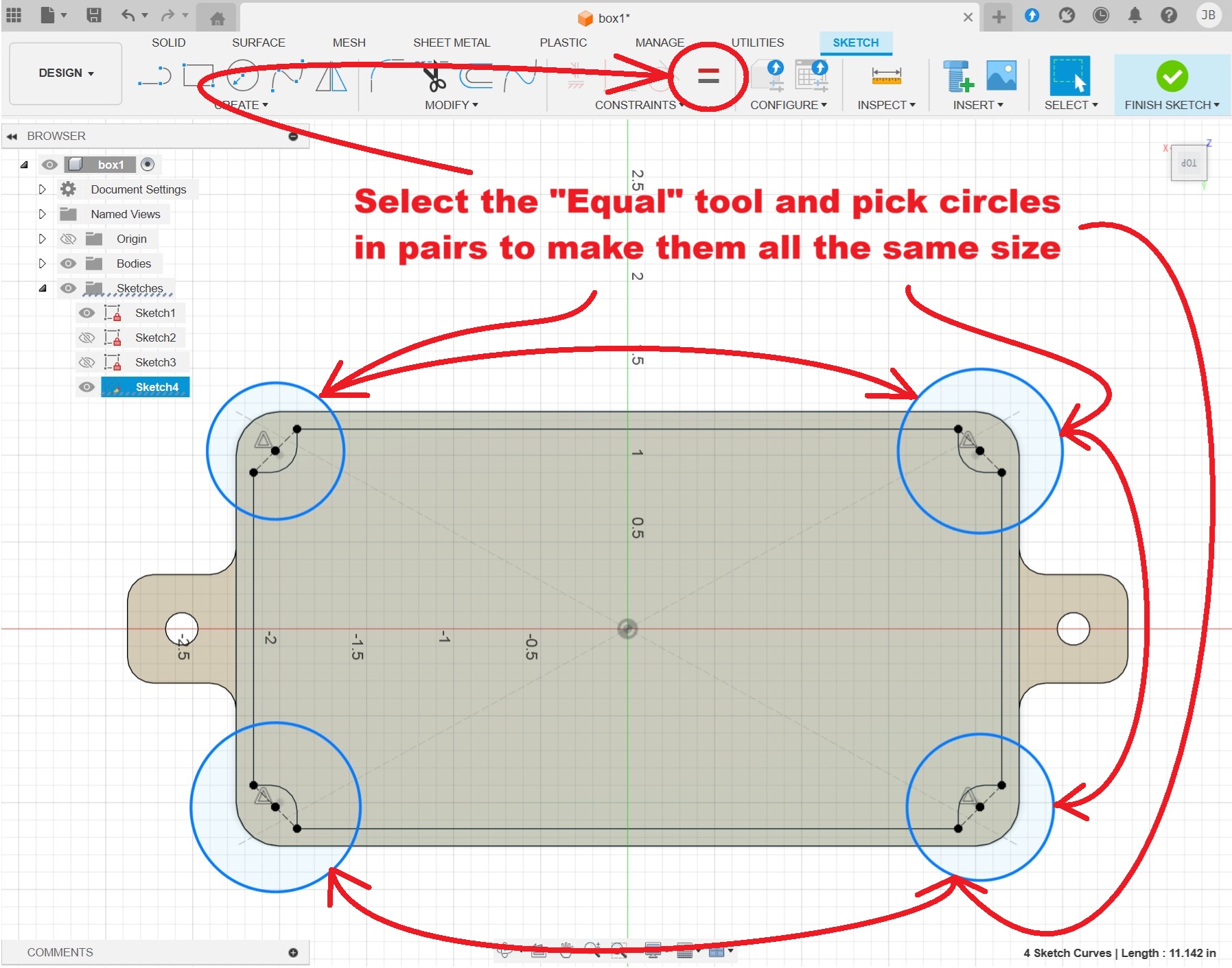Open the notifications bell
1232x968 pixels.
coord(1135,16)
